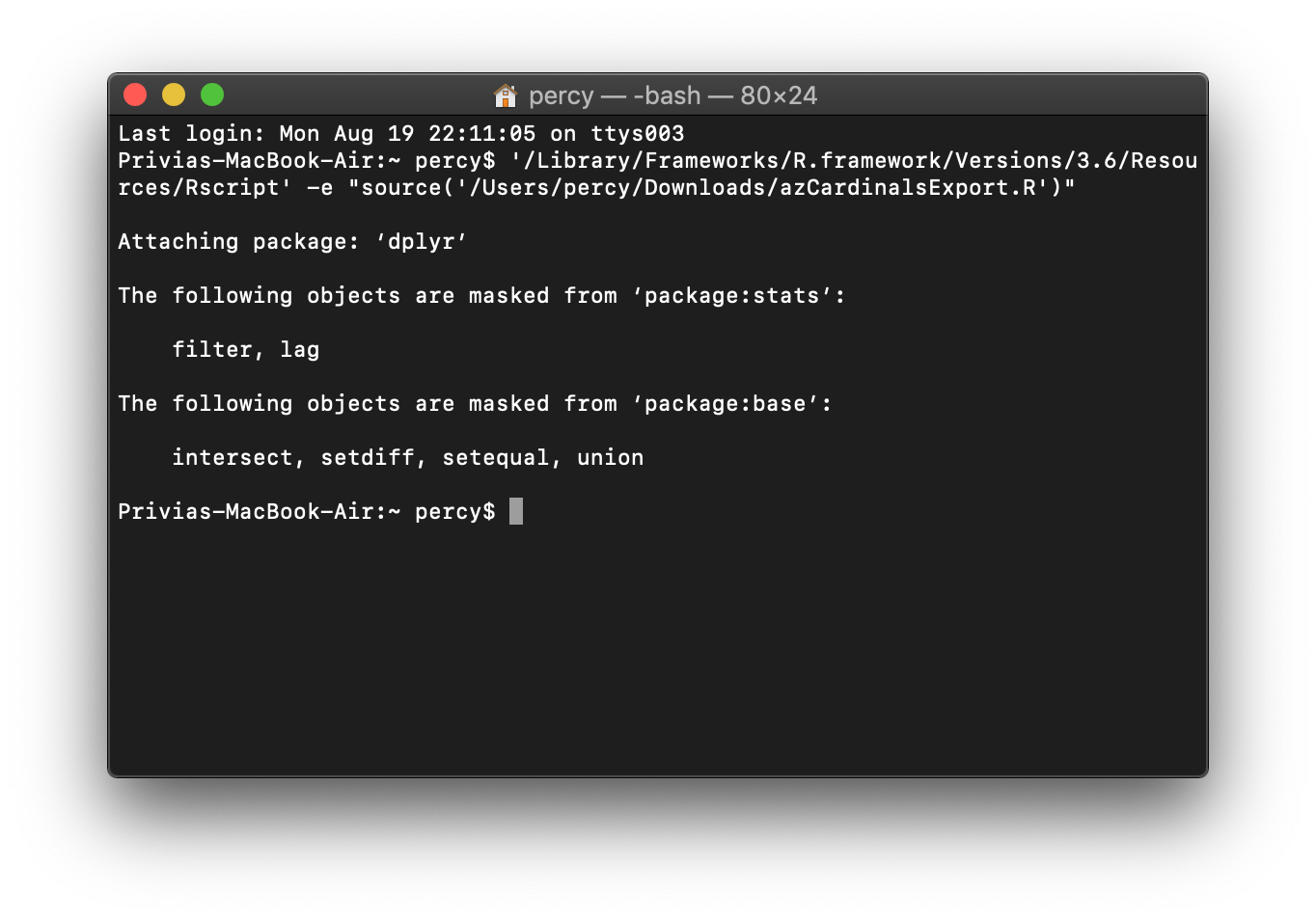
Task: Click the 'Attaching package:' text
Action: click(238, 242)
